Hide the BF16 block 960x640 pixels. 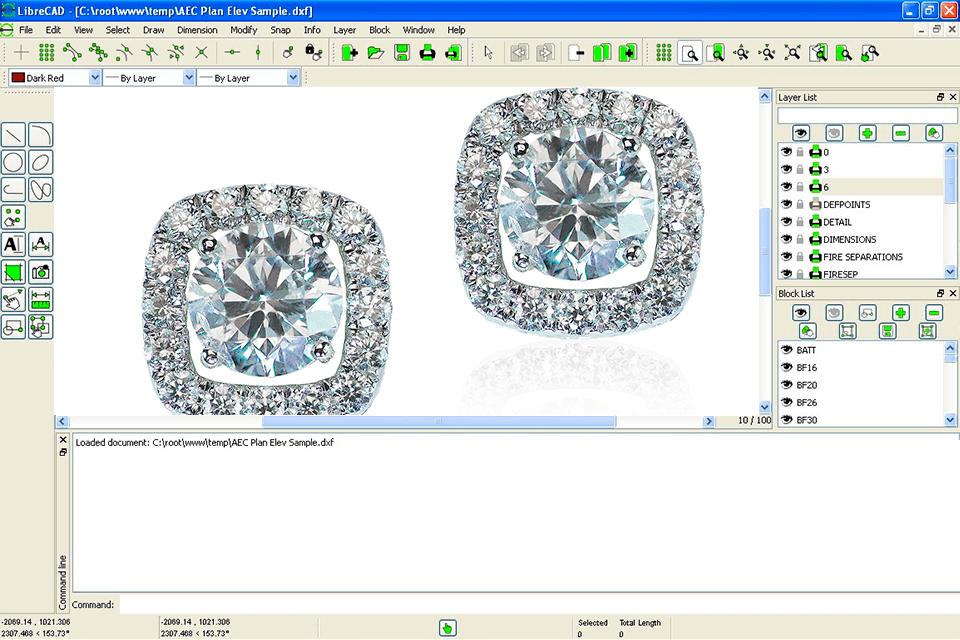point(789,367)
